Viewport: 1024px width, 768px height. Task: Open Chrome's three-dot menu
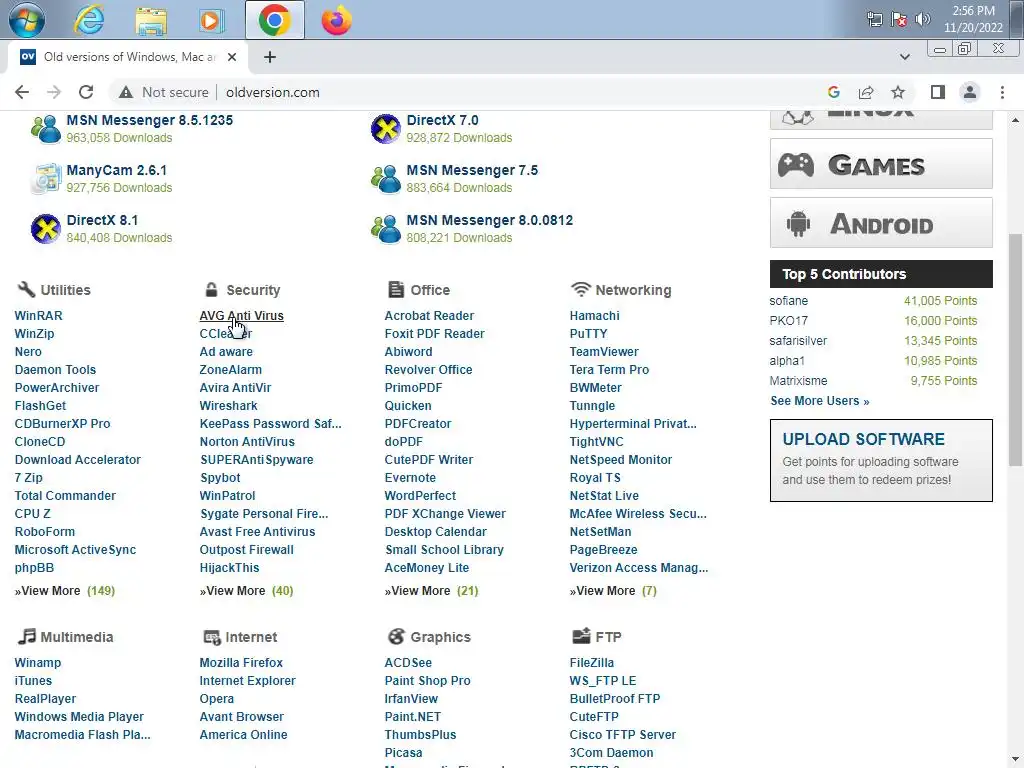click(1002, 92)
